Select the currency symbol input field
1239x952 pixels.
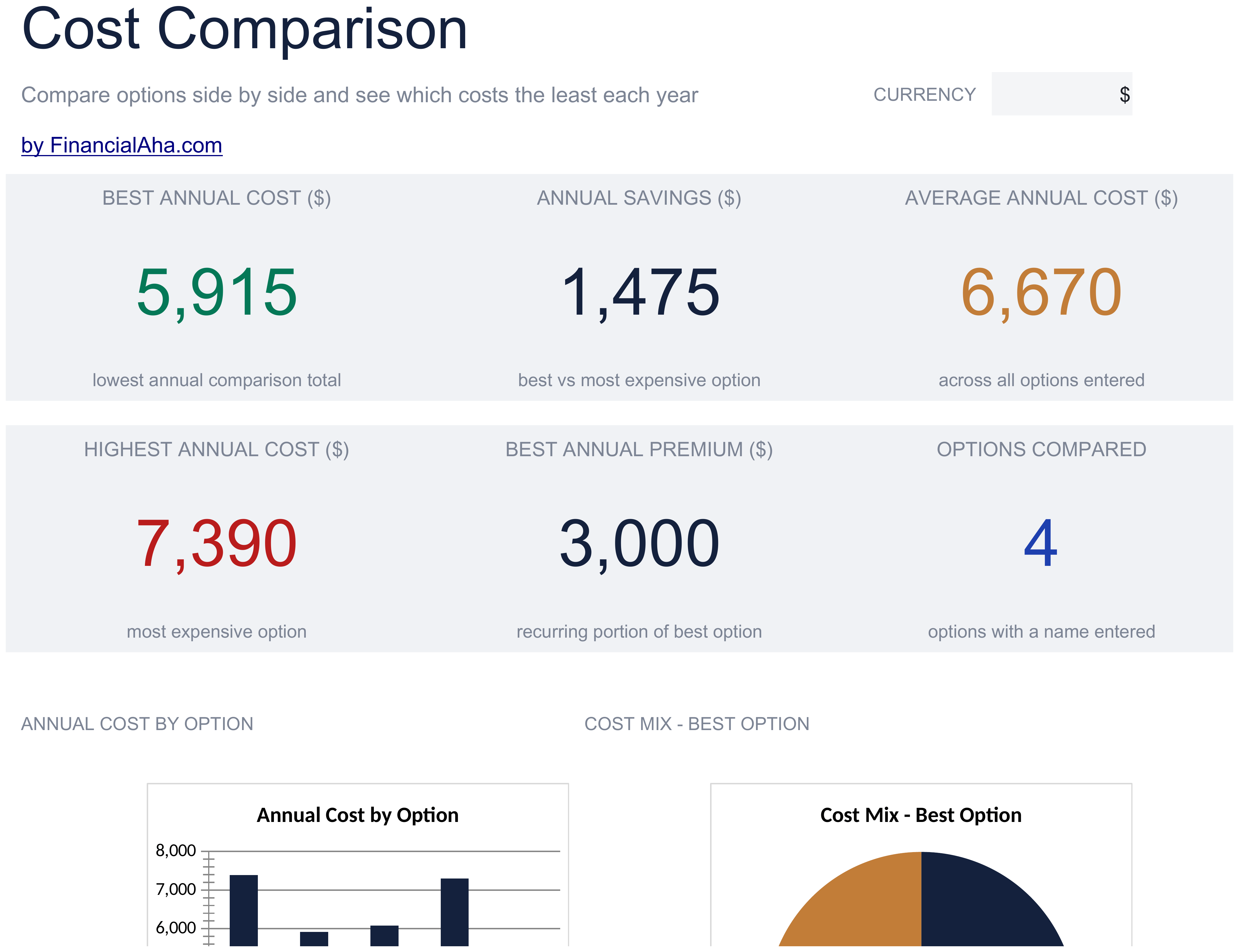pyautogui.click(x=1062, y=94)
